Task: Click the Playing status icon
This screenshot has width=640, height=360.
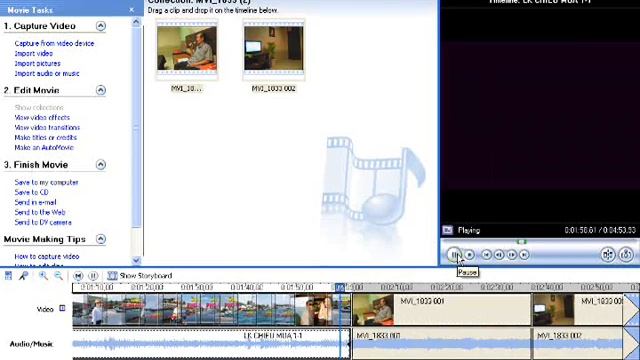Action: 448,230
